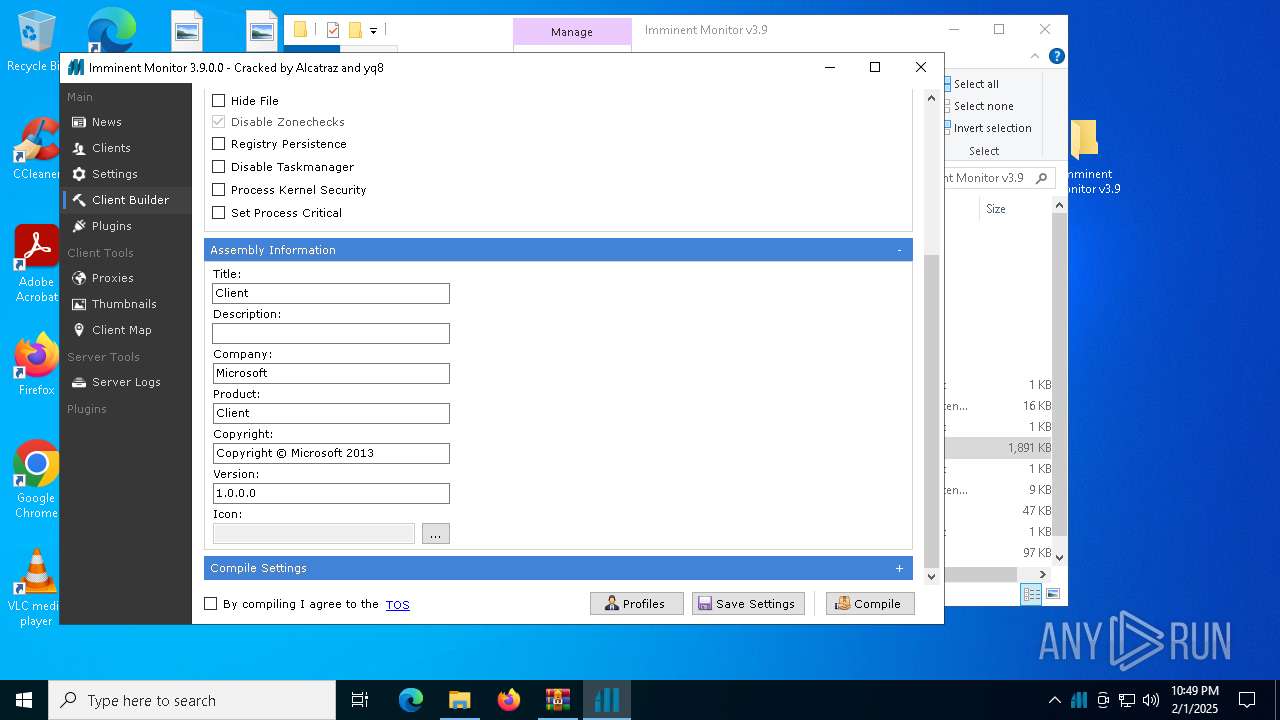Enable the Hide File checkbox
Screen dimensions: 1280x720
point(219,101)
